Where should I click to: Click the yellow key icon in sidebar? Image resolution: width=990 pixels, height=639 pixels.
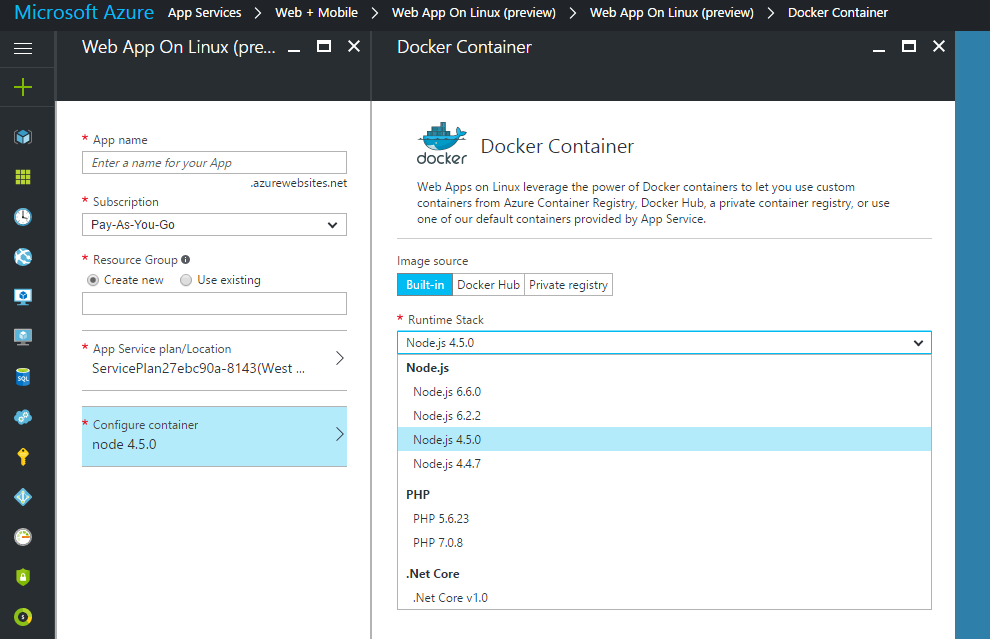tap(23, 457)
